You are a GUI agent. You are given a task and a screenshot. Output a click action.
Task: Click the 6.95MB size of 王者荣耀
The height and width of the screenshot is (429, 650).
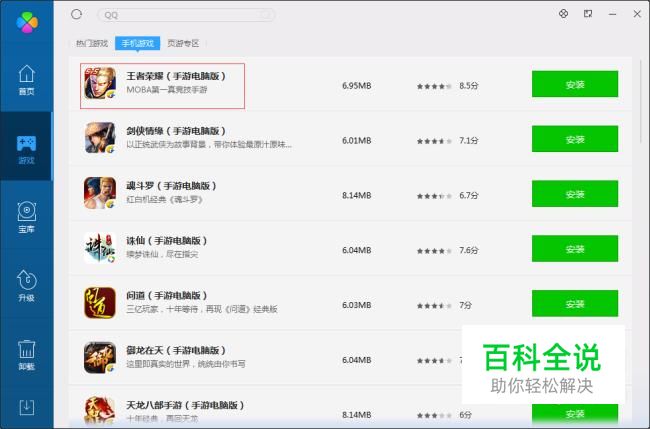click(357, 86)
